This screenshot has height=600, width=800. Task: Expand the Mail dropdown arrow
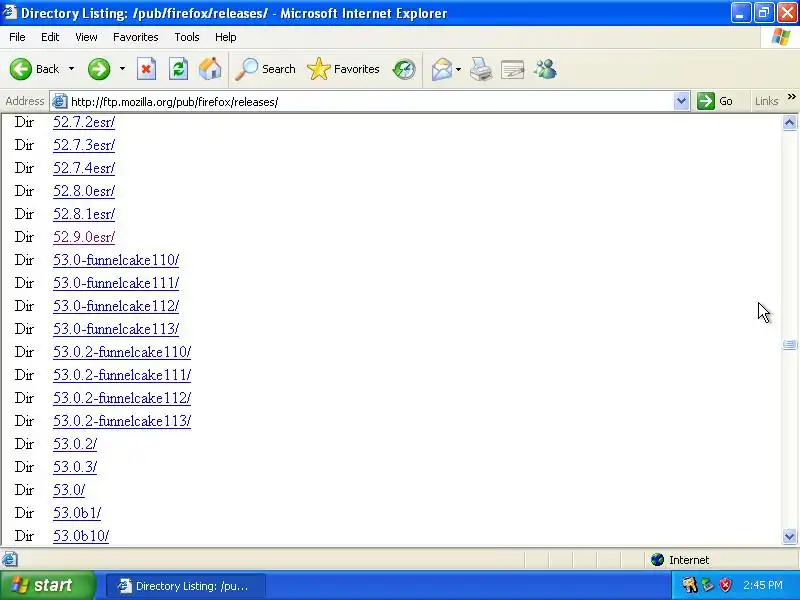click(458, 69)
